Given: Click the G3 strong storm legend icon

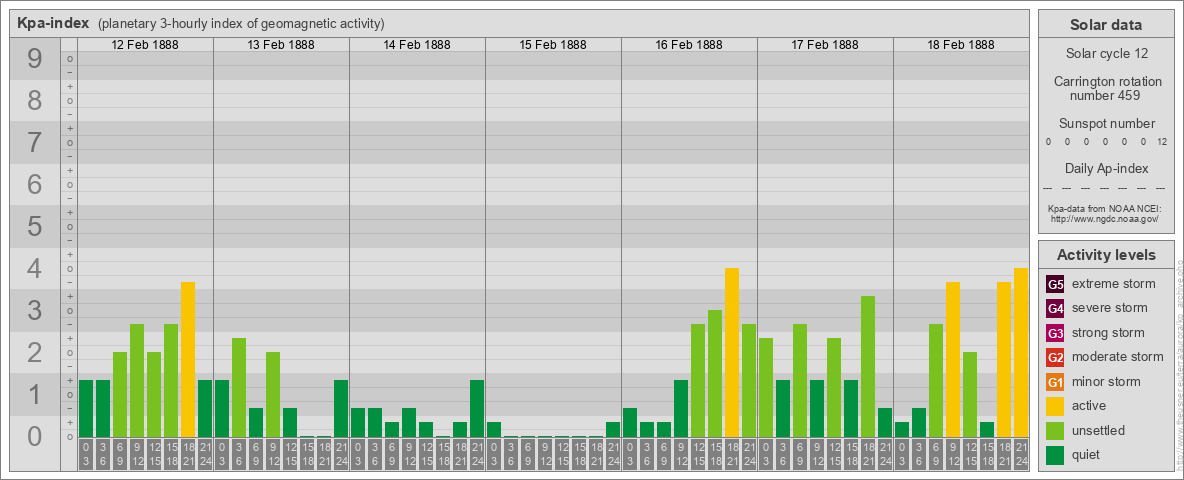Looking at the screenshot, I should click(x=1055, y=333).
